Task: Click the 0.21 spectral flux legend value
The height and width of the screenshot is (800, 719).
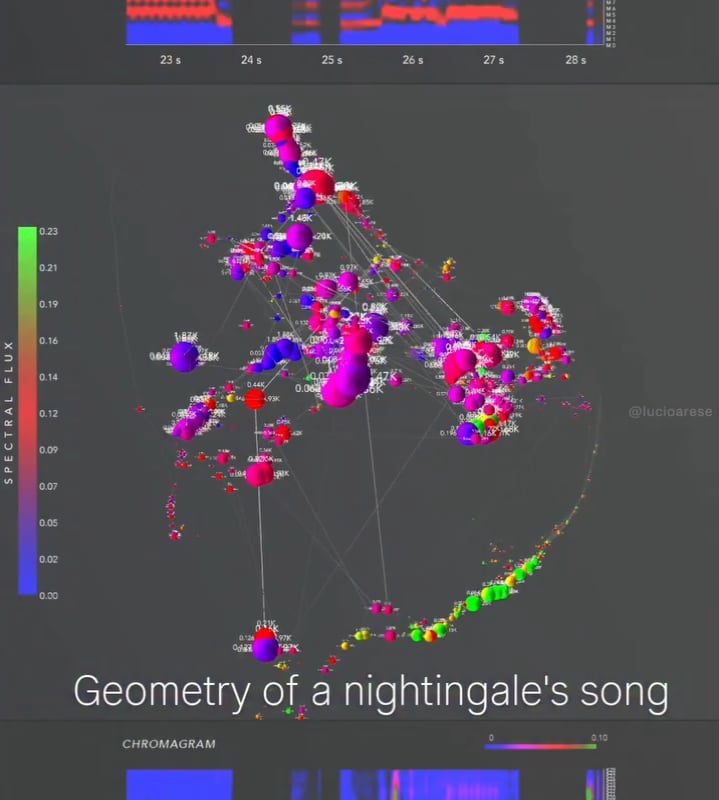Action: [x=48, y=267]
